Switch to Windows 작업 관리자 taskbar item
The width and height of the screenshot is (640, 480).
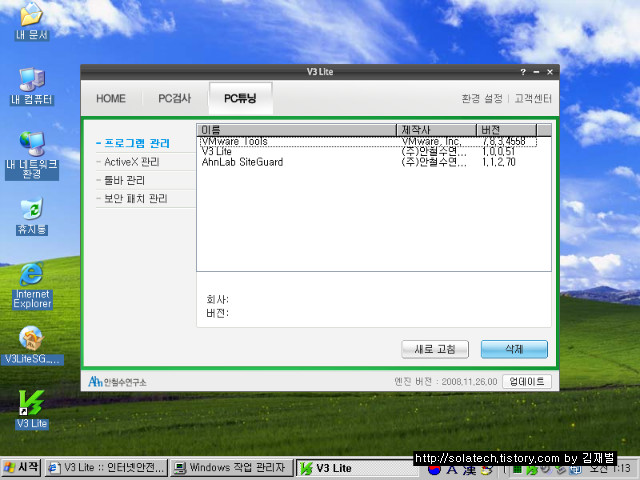[x=232, y=468]
